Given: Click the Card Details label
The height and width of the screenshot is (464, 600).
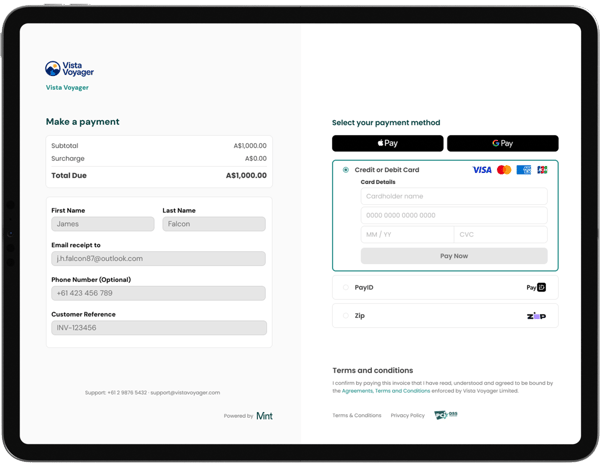Looking at the screenshot, I should (378, 182).
